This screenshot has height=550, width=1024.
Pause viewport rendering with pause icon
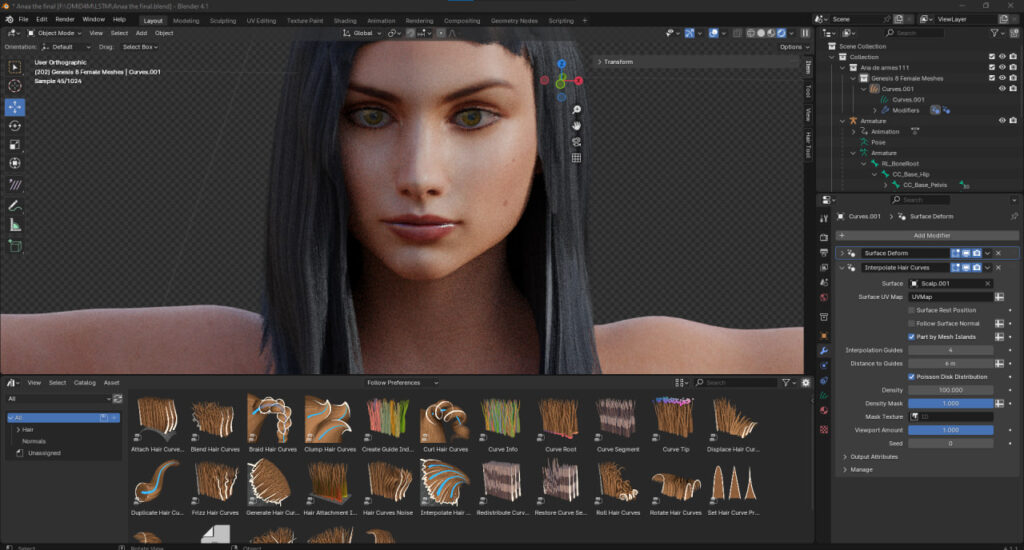[805, 33]
